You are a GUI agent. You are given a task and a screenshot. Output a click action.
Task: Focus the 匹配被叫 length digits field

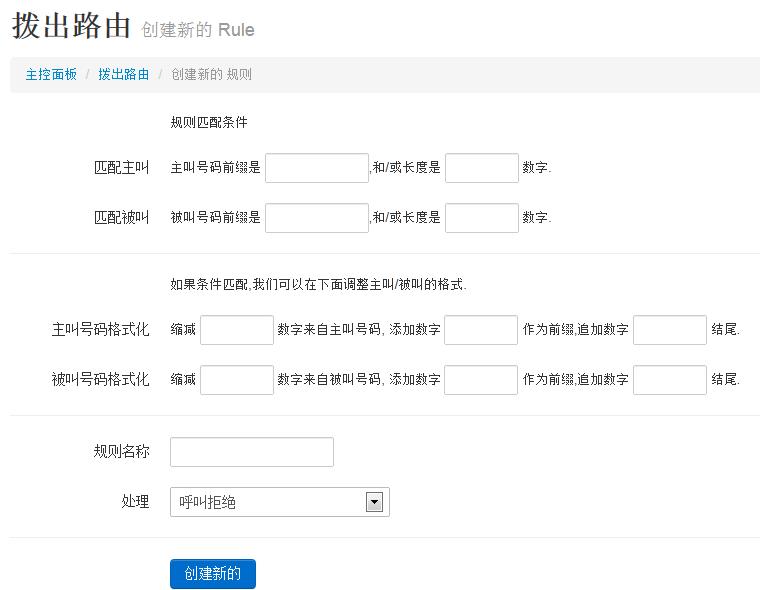click(482, 218)
